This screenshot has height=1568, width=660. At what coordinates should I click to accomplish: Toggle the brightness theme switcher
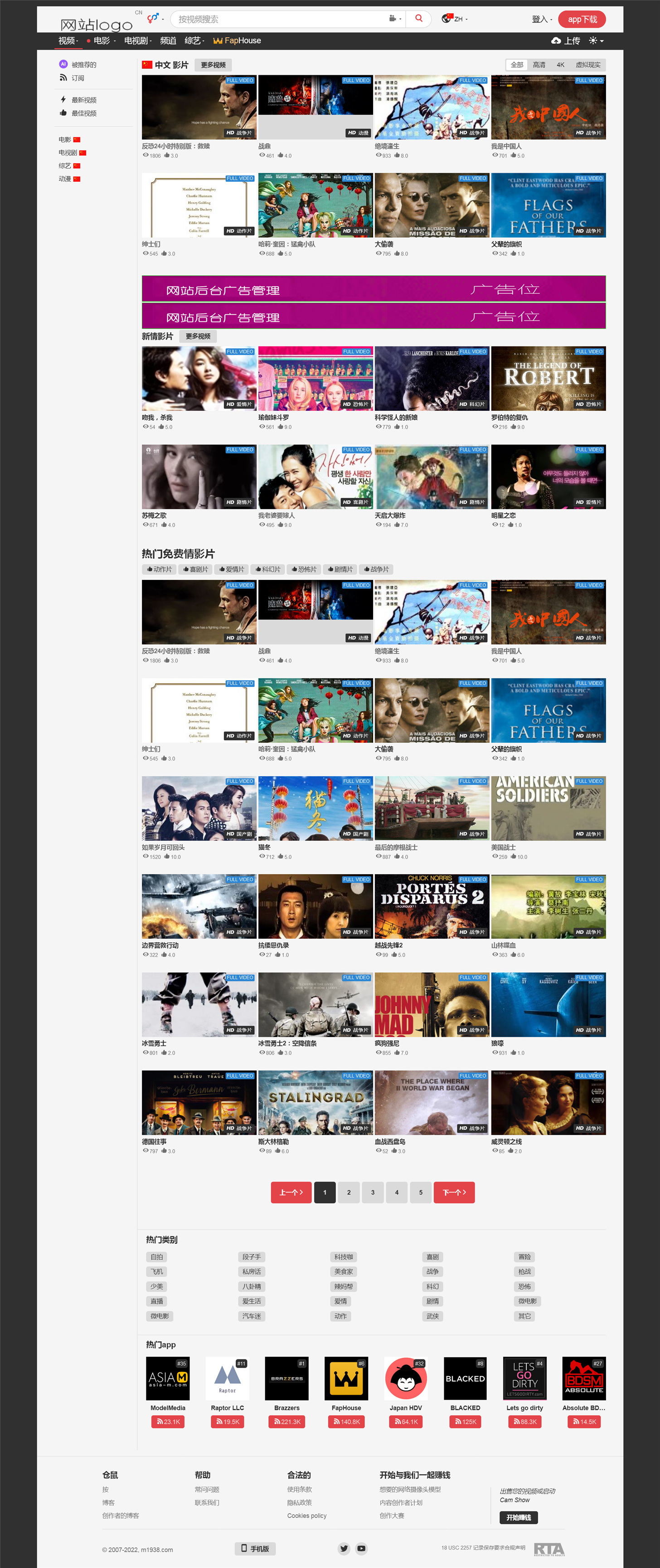tap(596, 41)
